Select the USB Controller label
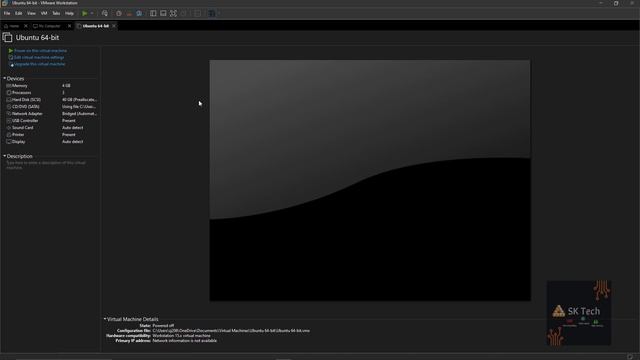The height and width of the screenshot is (360, 640). click(25, 120)
